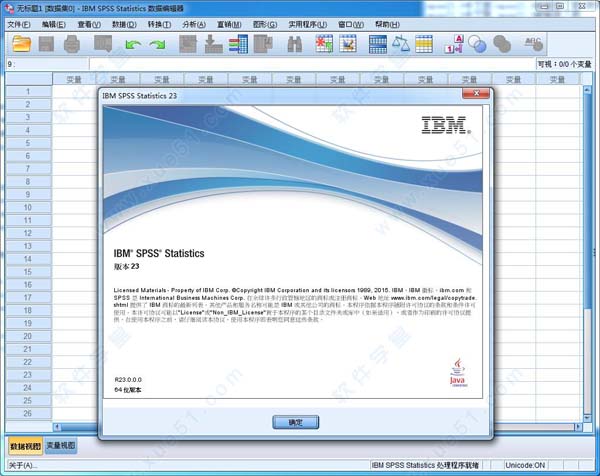
Task: Close the IBM SPSS Statistics 23 dialog
Action: pyautogui.click(x=476, y=93)
